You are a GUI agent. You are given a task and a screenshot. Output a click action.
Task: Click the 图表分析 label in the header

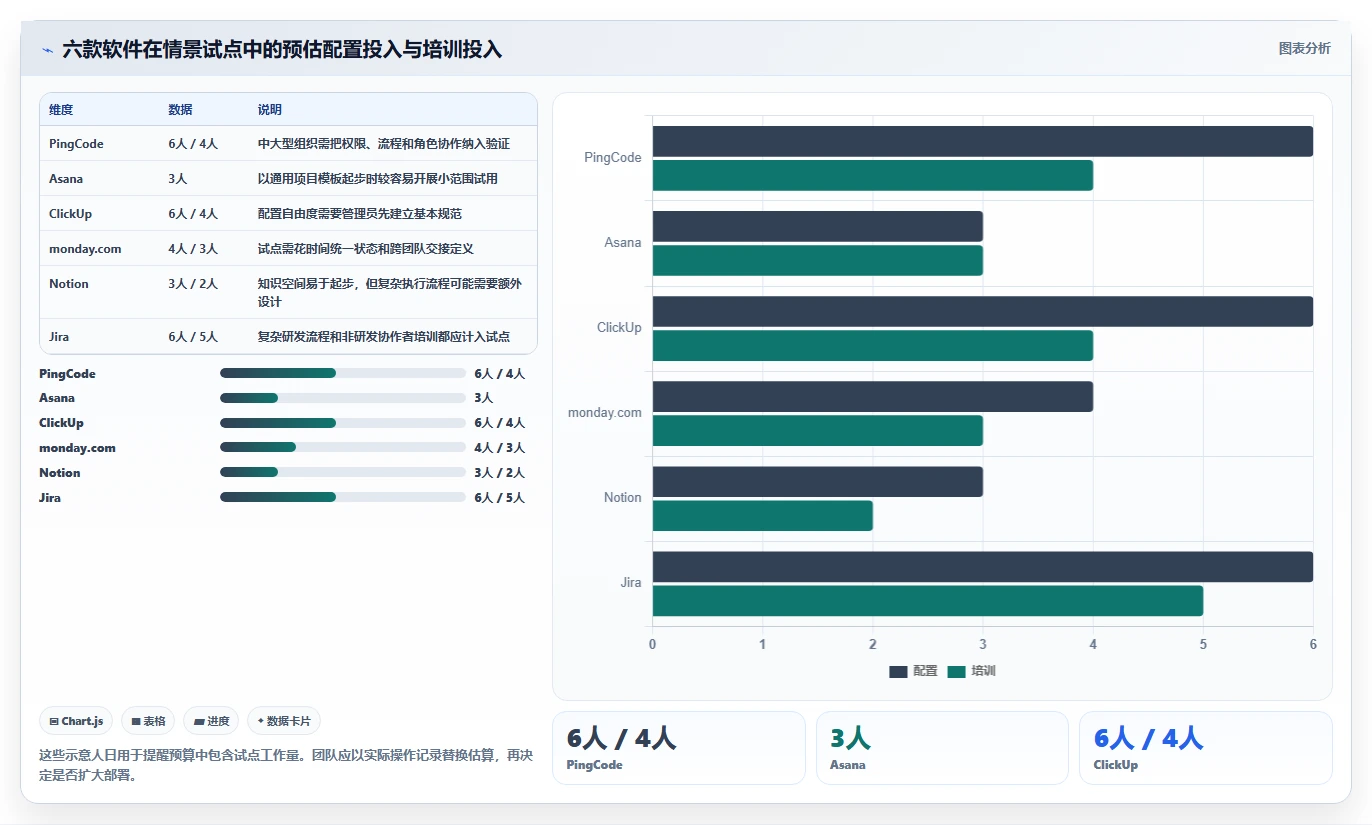[x=1304, y=48]
